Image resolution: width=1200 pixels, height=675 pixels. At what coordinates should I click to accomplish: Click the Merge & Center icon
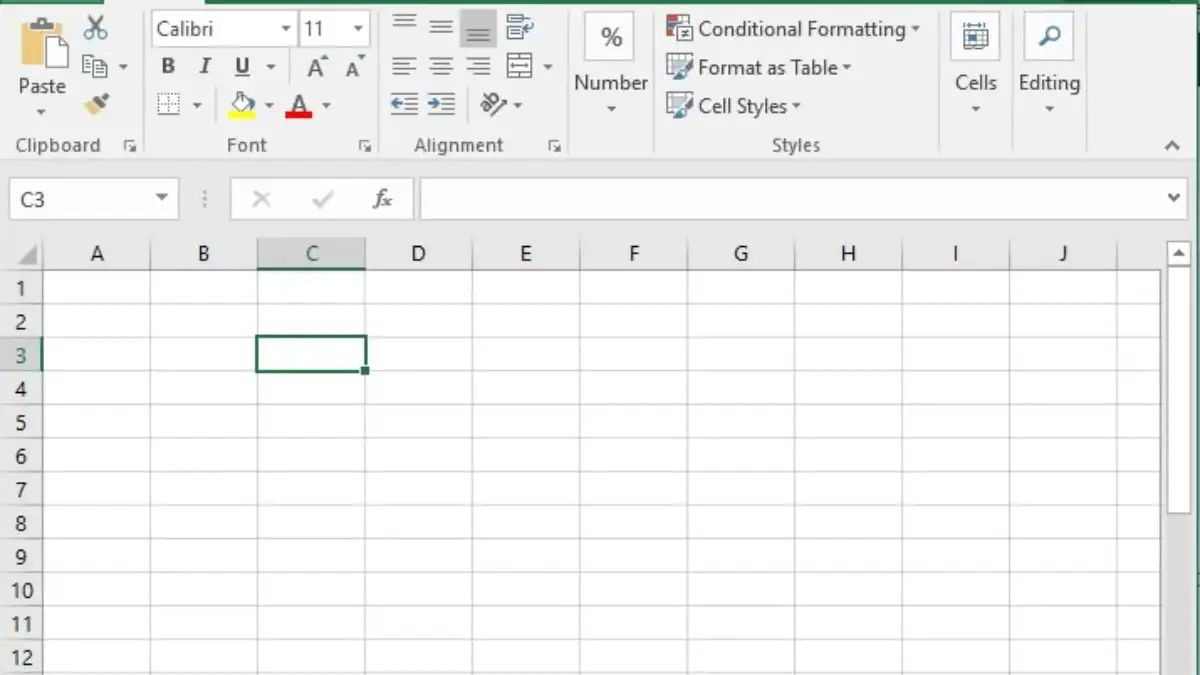click(x=519, y=67)
